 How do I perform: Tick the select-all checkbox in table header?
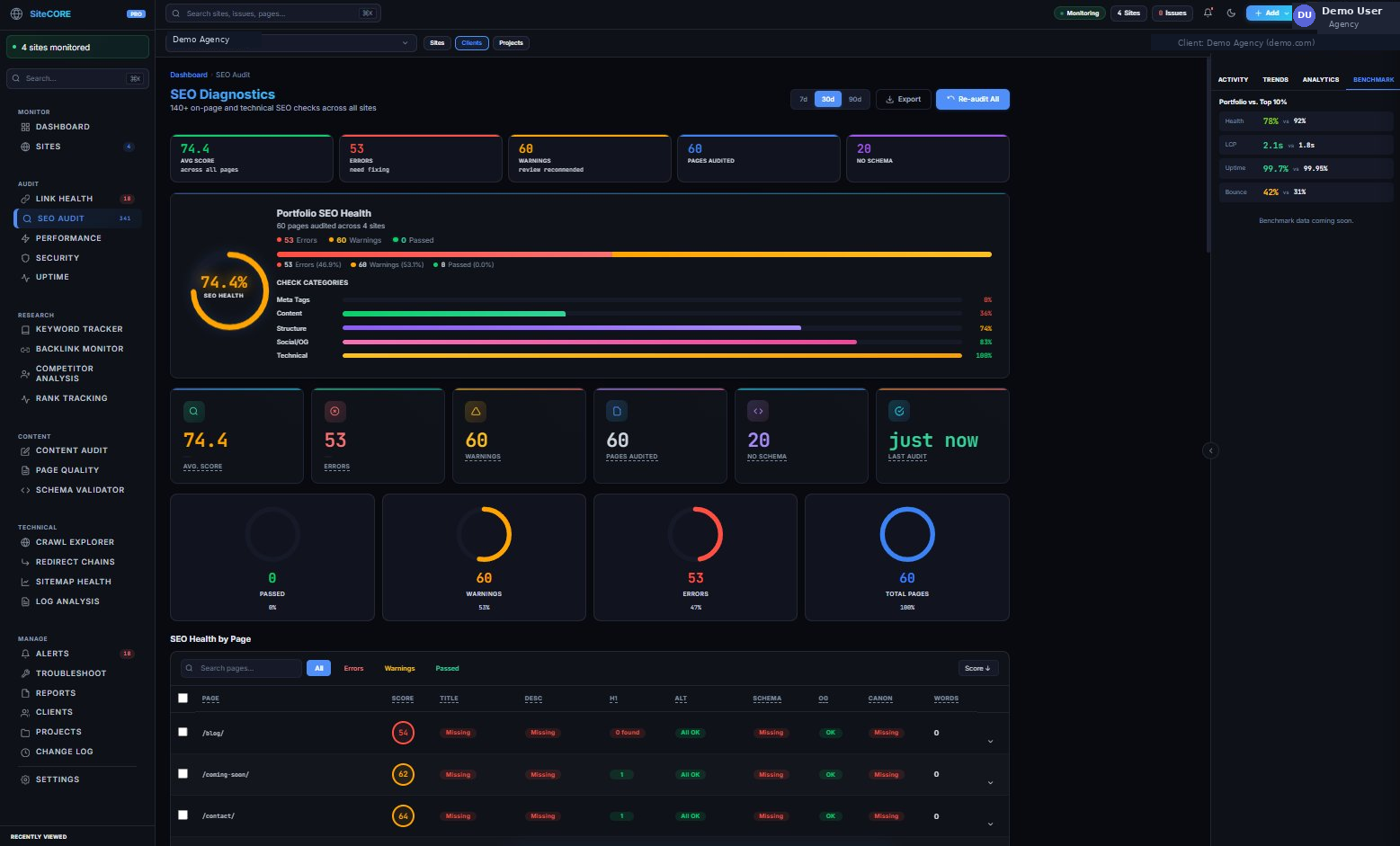(183, 698)
